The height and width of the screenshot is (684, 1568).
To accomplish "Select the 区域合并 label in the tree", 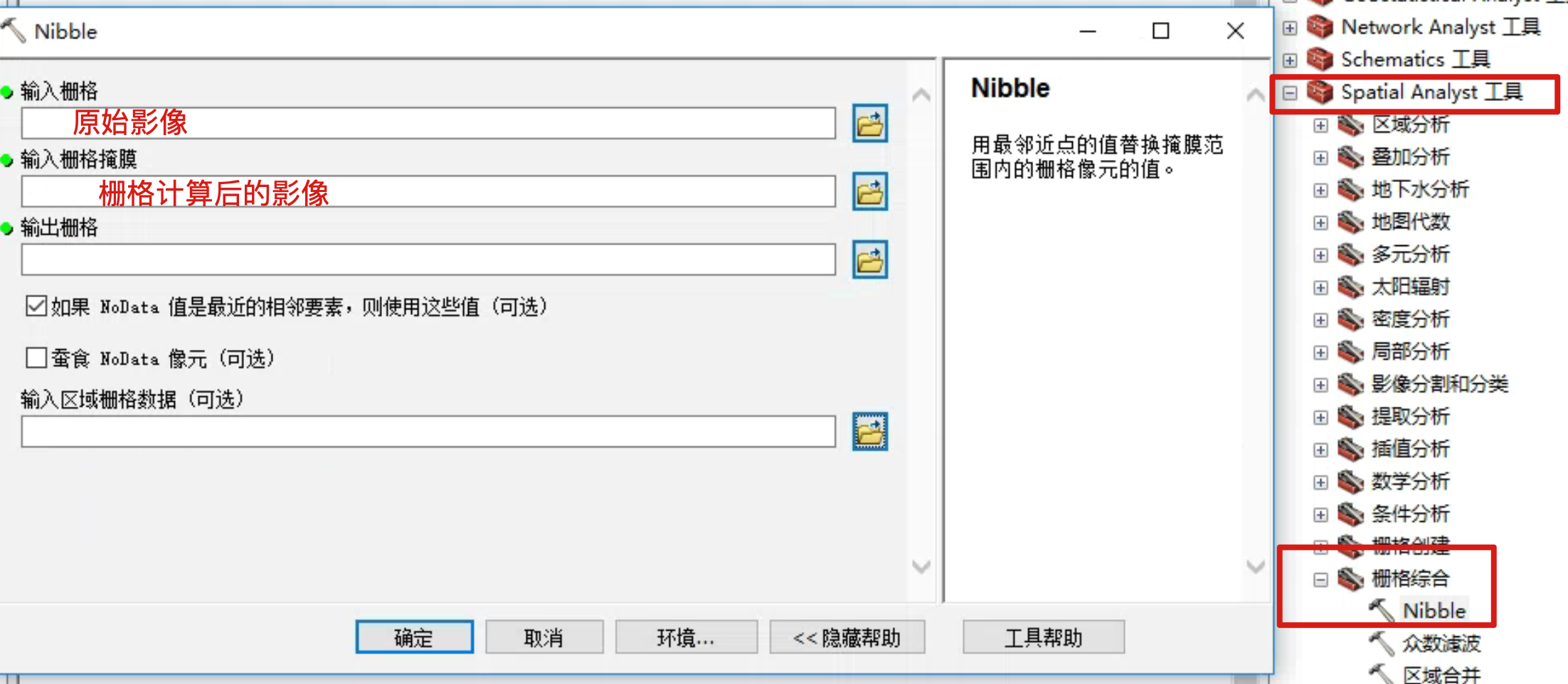I will click(x=1441, y=674).
